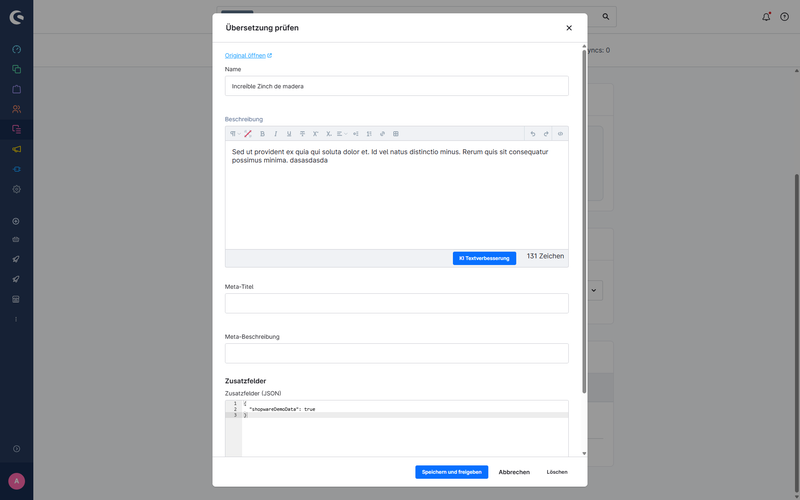Image resolution: width=800 pixels, height=500 pixels.
Task: Click the search magnifier icon
Action: click(606, 17)
